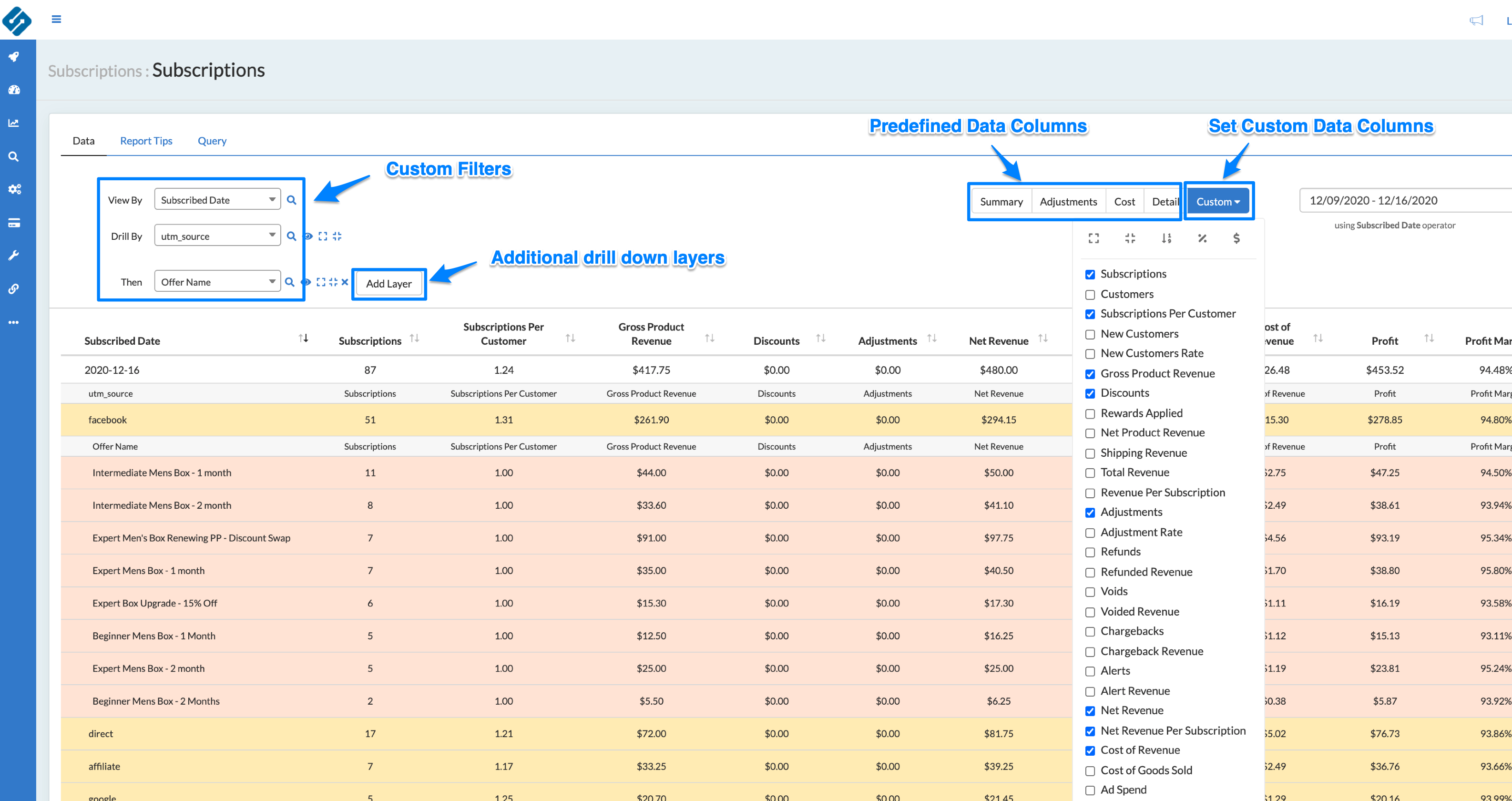Uncheck the Discounts column checkbox
The width and height of the screenshot is (1512, 801).
point(1090,393)
